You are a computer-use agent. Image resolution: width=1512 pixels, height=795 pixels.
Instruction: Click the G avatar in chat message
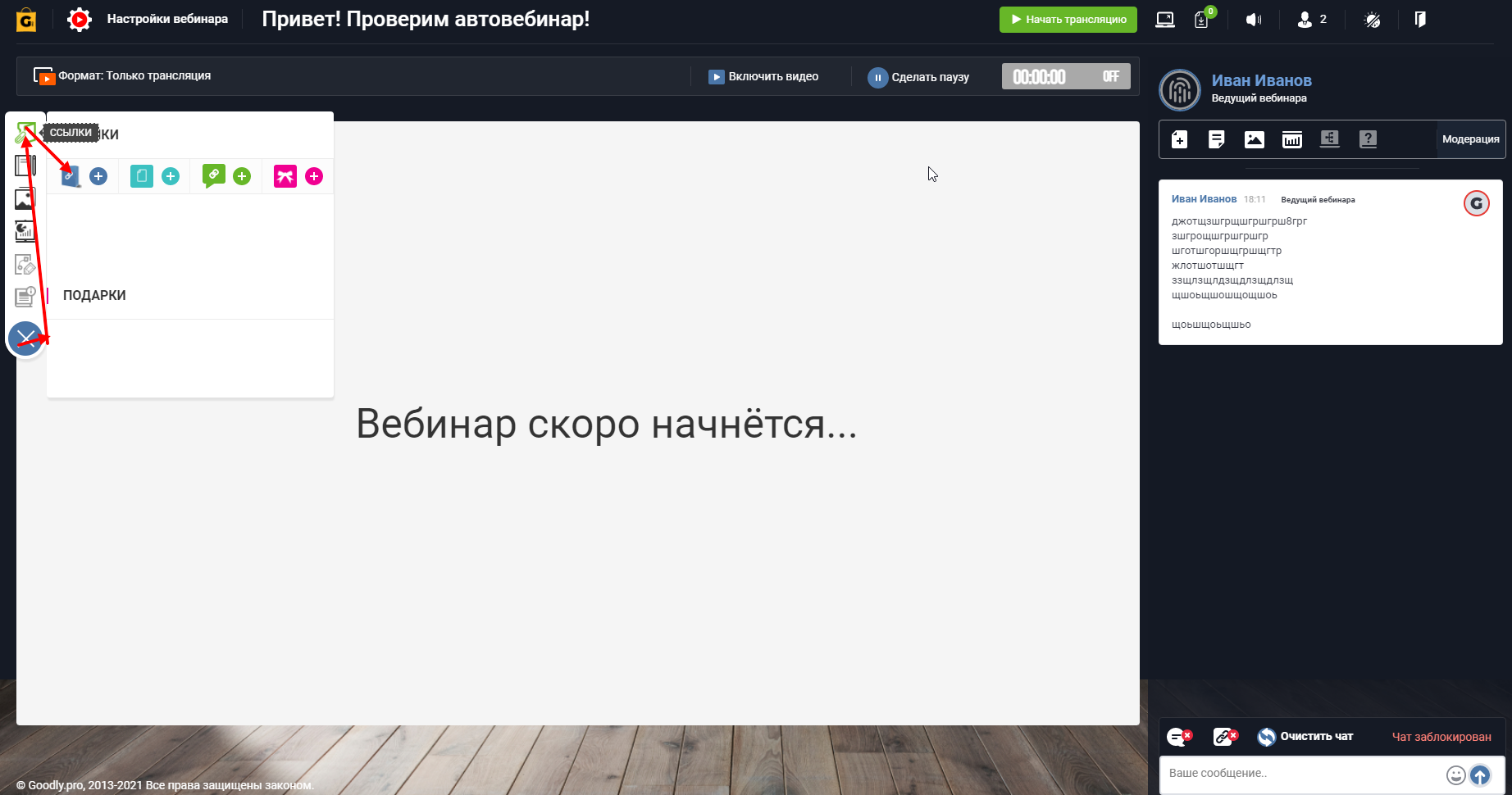[1477, 203]
